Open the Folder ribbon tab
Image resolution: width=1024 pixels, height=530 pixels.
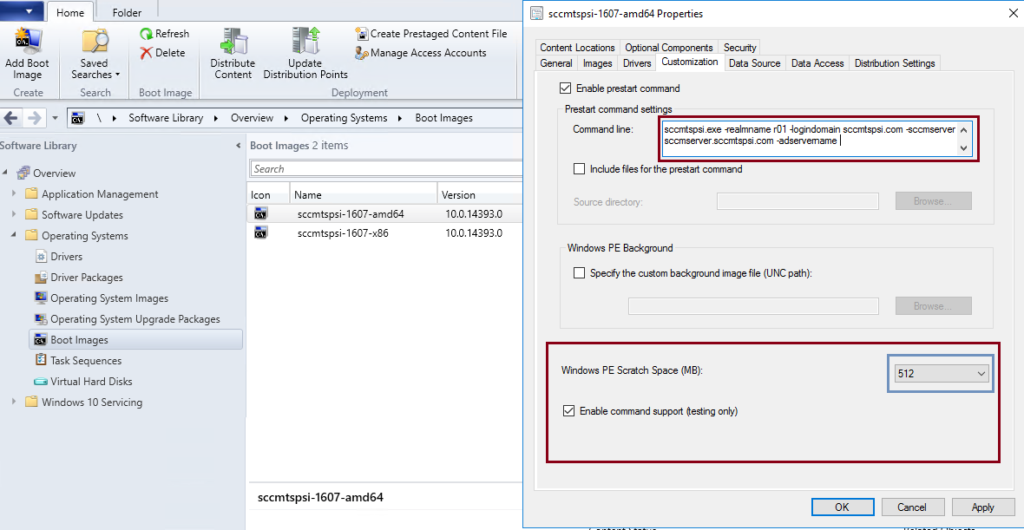pos(126,13)
